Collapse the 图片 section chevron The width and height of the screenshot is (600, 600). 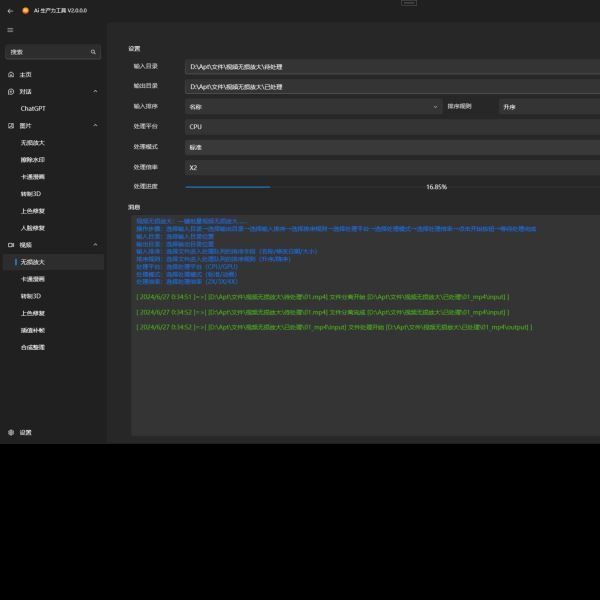[95, 126]
